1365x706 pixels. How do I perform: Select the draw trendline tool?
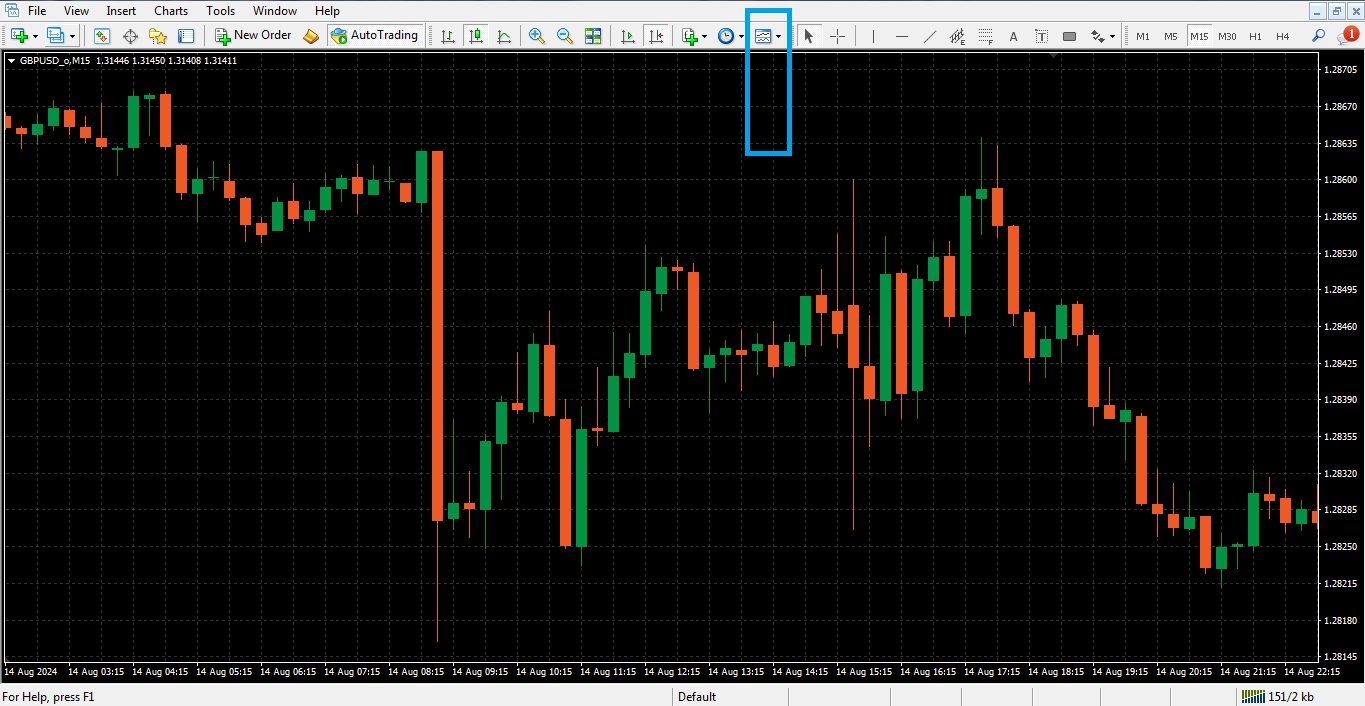tap(929, 36)
